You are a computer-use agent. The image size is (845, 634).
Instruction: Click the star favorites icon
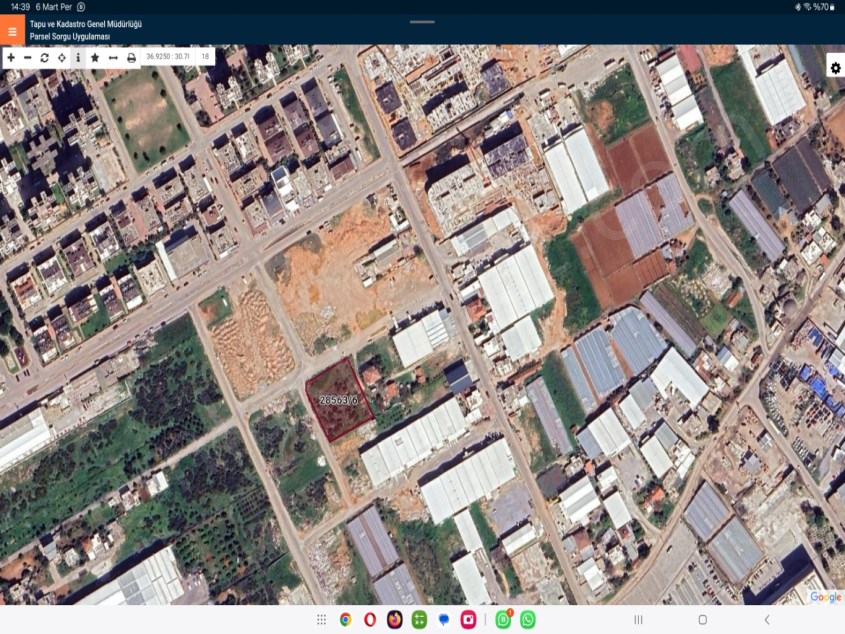[95, 58]
